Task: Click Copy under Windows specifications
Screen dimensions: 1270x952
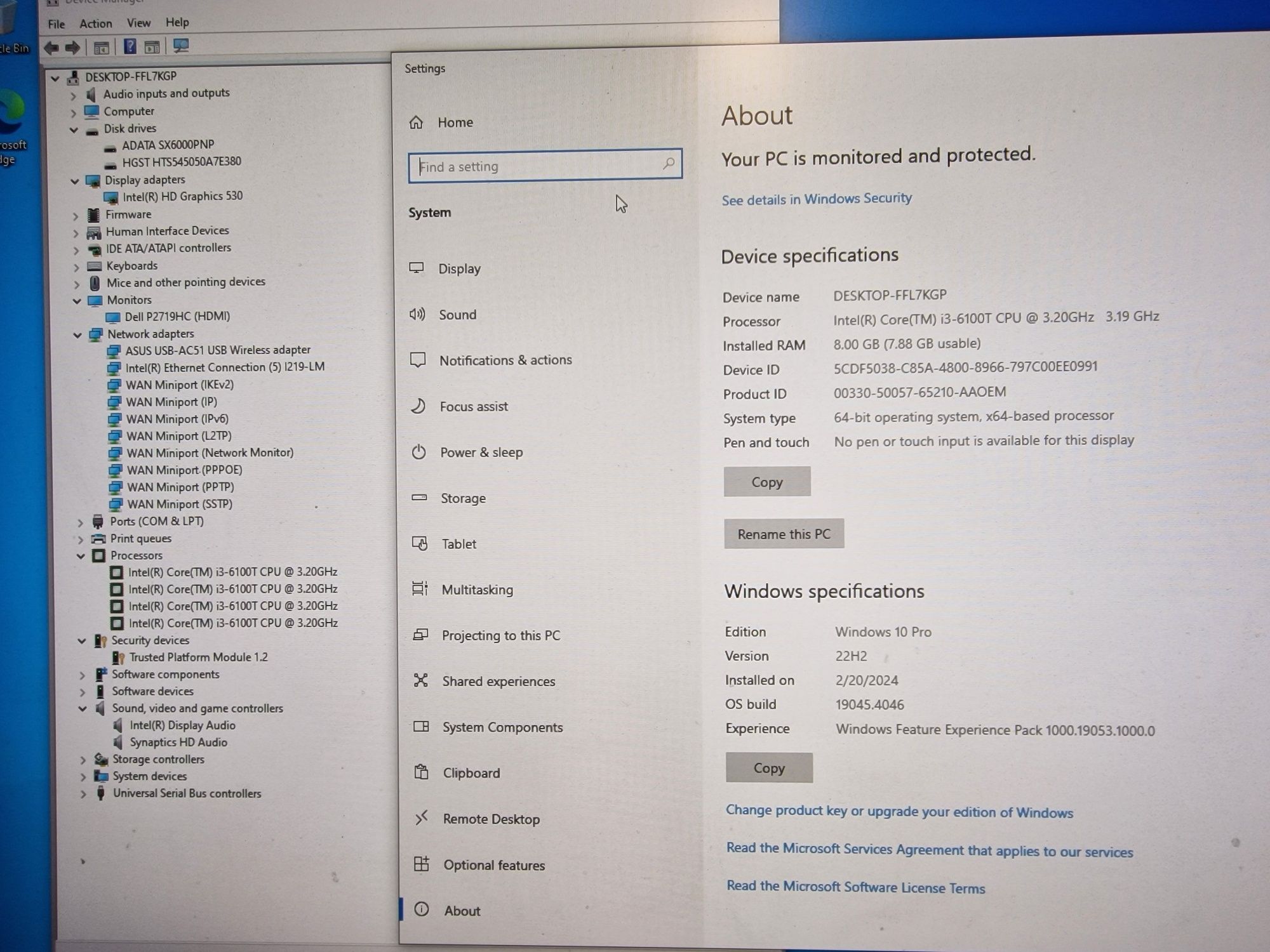Action: pos(769,768)
